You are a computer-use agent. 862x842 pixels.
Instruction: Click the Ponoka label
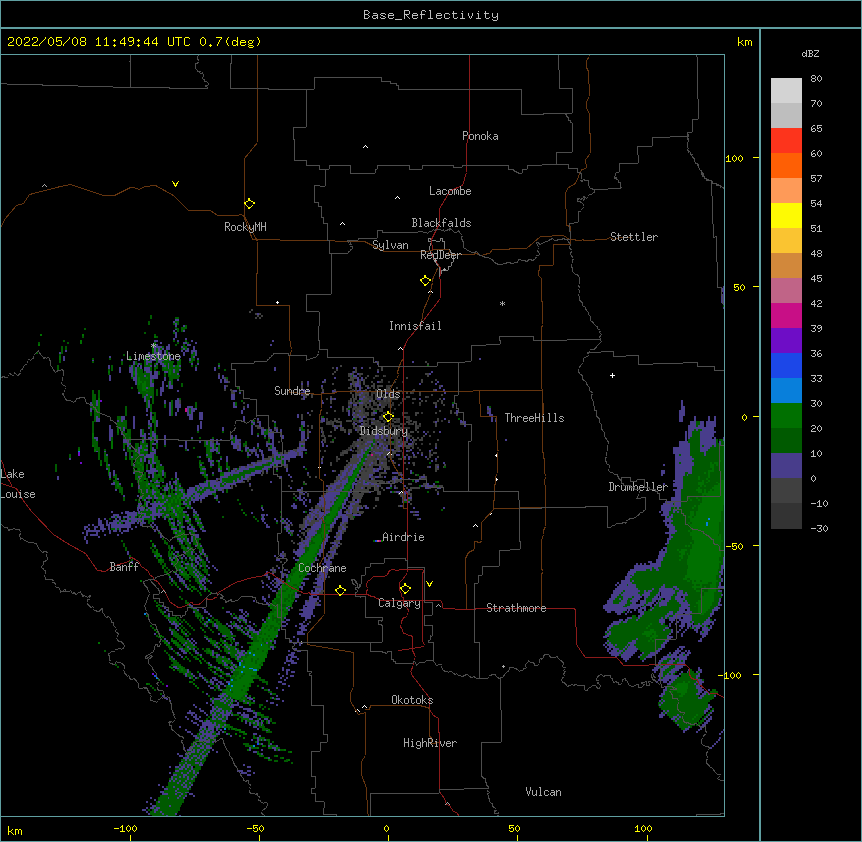click(480, 136)
